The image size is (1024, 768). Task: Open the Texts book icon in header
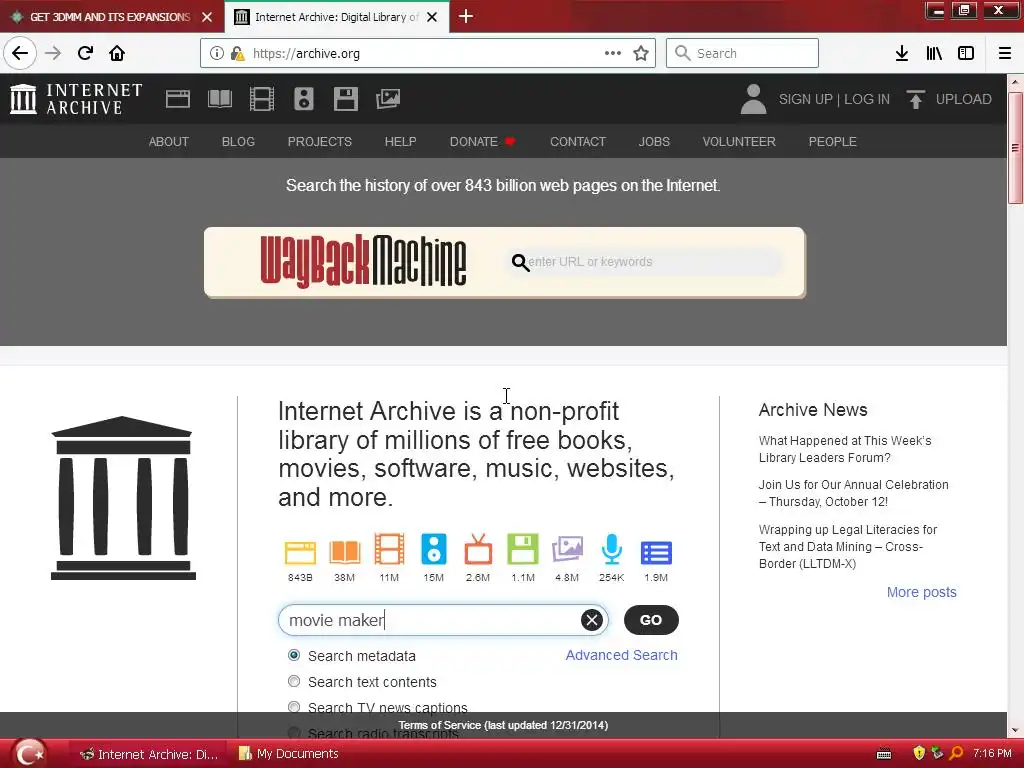click(x=219, y=99)
